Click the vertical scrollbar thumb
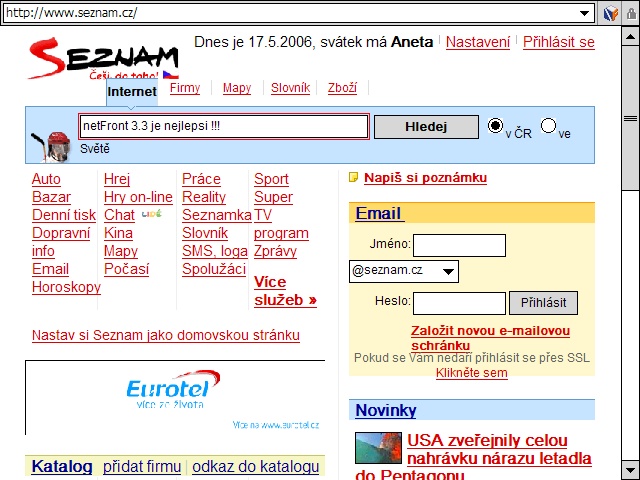This screenshot has height=480, width=640. click(x=630, y=118)
